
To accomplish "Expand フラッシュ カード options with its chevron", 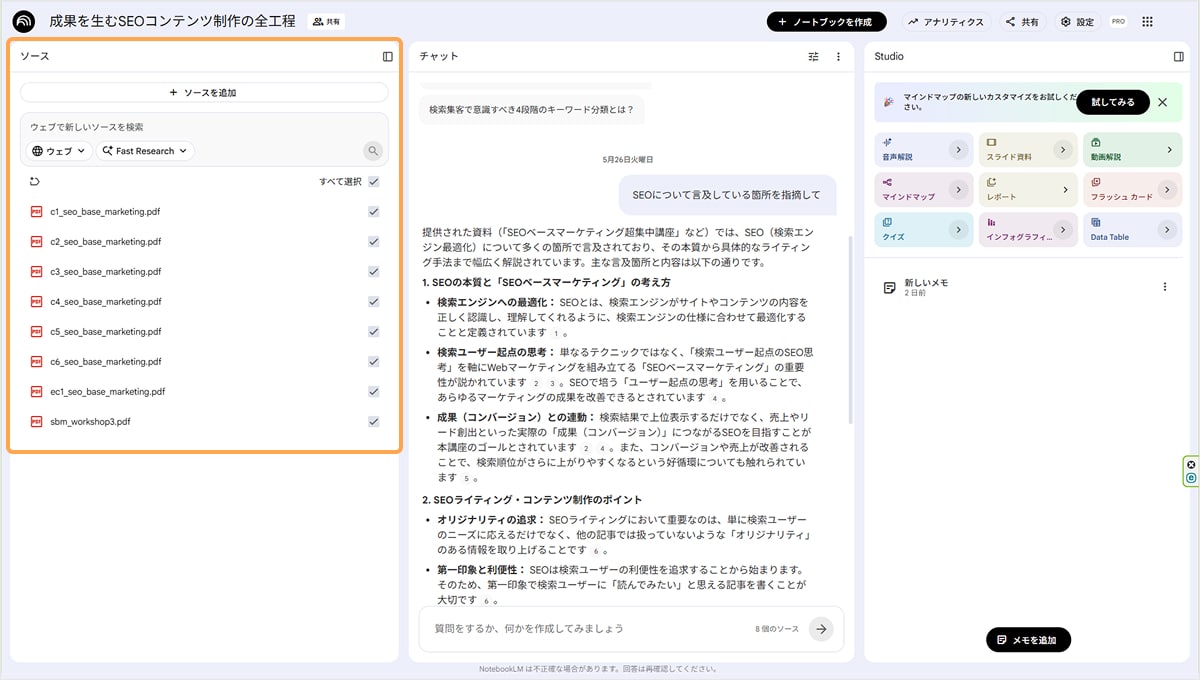I will coord(1168,189).
